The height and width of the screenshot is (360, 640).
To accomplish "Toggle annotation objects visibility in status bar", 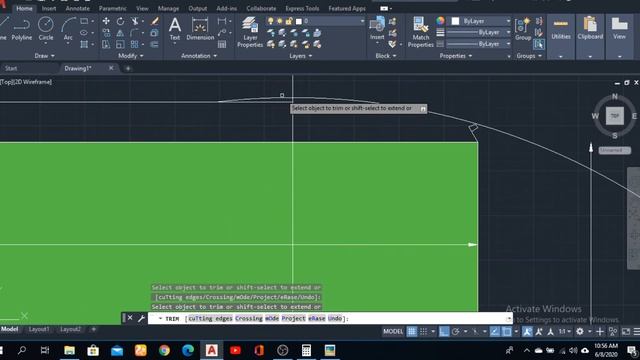I will pyautogui.click(x=527, y=331).
